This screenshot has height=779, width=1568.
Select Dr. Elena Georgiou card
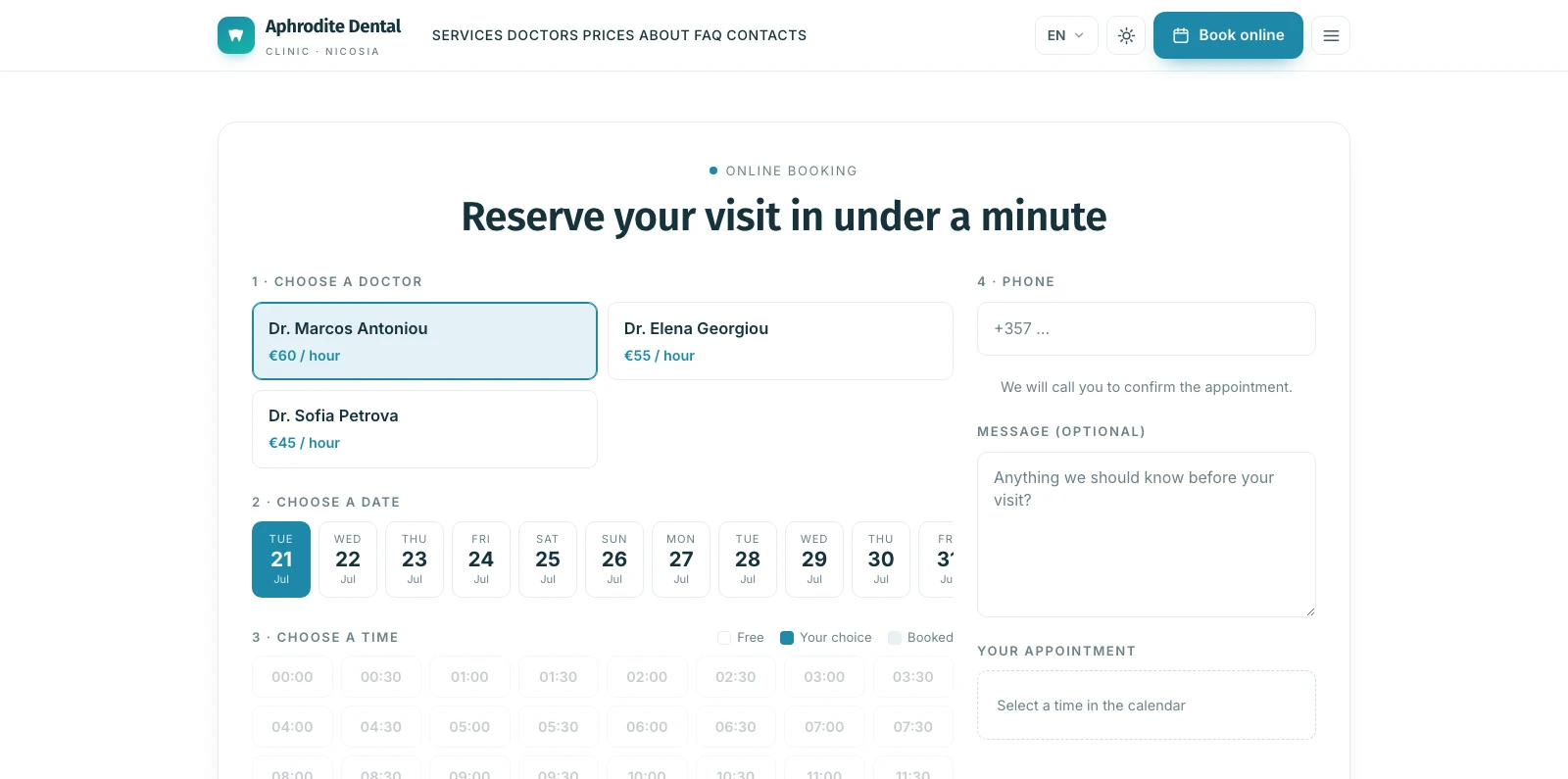[780, 341]
